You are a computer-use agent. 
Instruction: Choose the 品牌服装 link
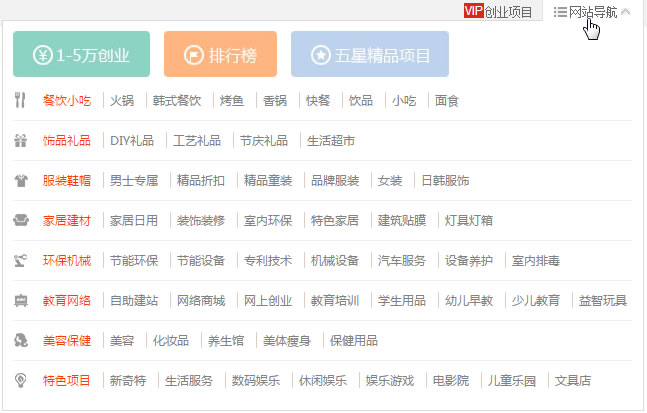click(x=335, y=180)
